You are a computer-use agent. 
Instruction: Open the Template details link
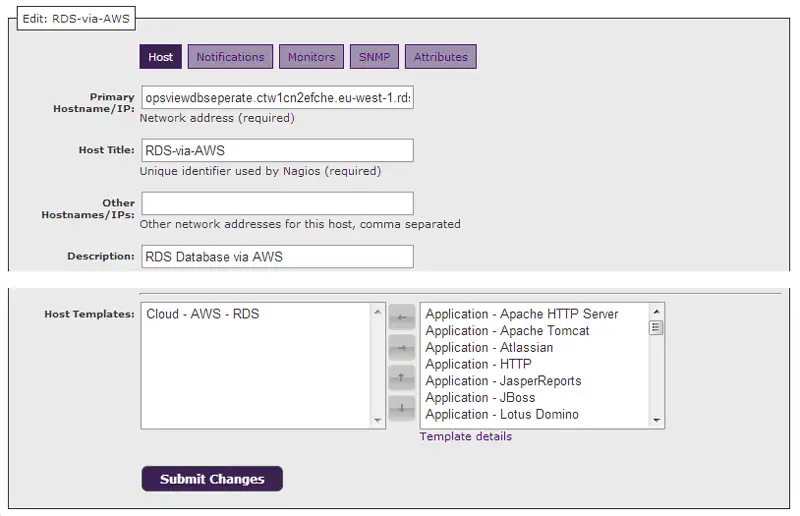465,437
